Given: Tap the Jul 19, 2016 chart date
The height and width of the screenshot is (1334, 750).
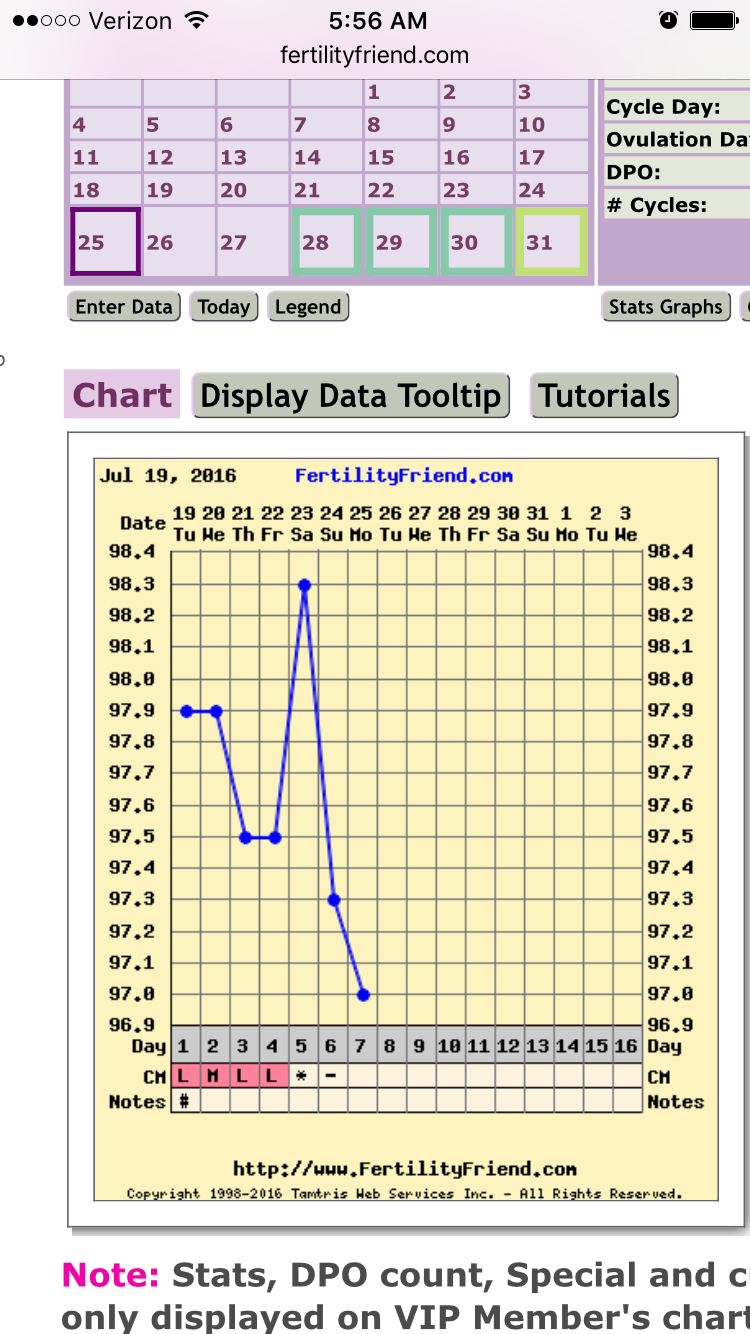Looking at the screenshot, I should 168,476.
